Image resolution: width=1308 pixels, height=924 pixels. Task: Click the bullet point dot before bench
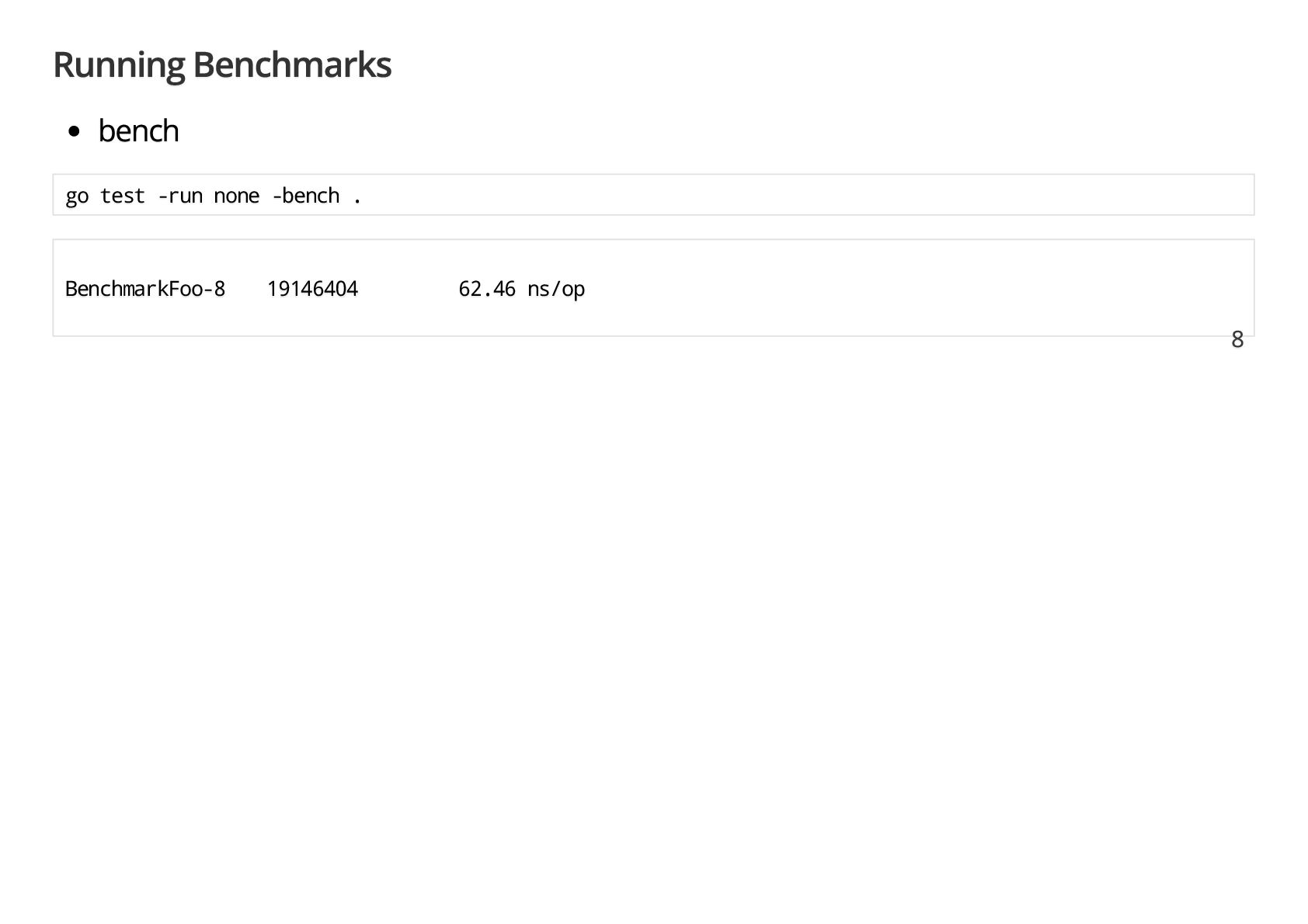click(x=74, y=132)
